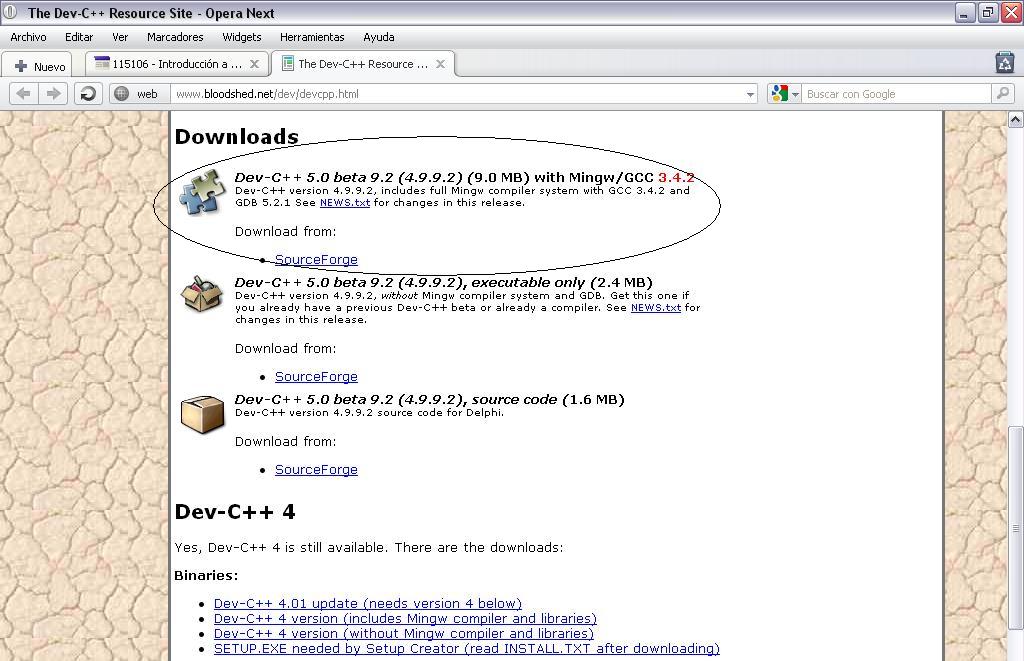Click the open box executable-only icon

click(x=202, y=293)
